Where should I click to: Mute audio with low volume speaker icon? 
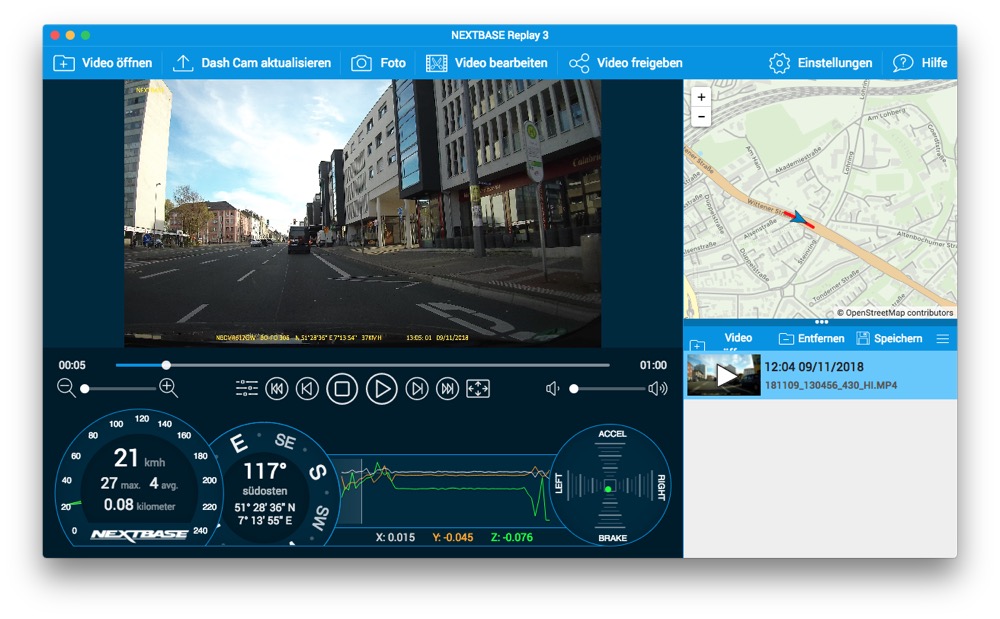(552, 389)
